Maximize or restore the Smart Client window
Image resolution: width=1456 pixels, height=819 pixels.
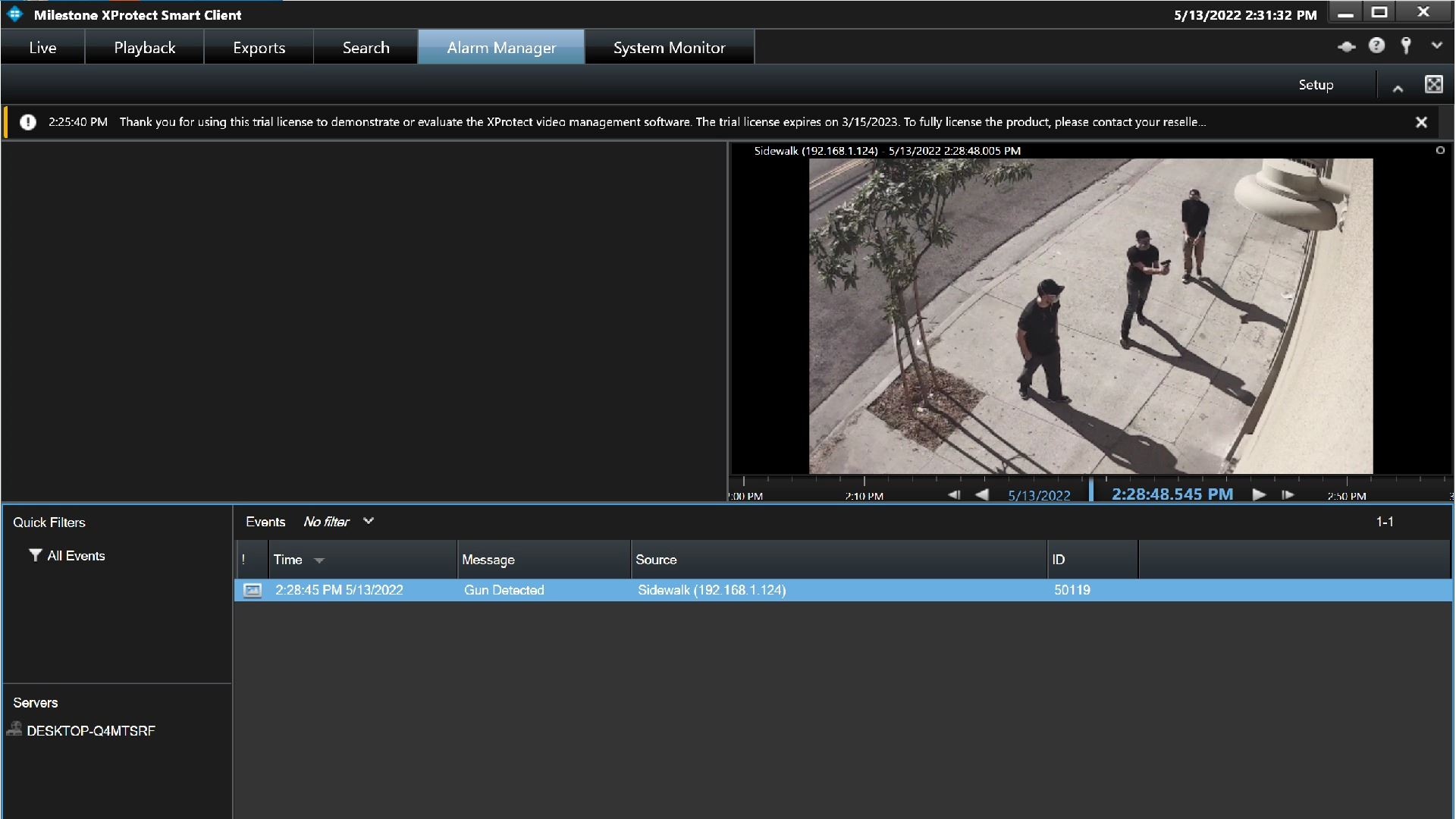pyautogui.click(x=1379, y=12)
